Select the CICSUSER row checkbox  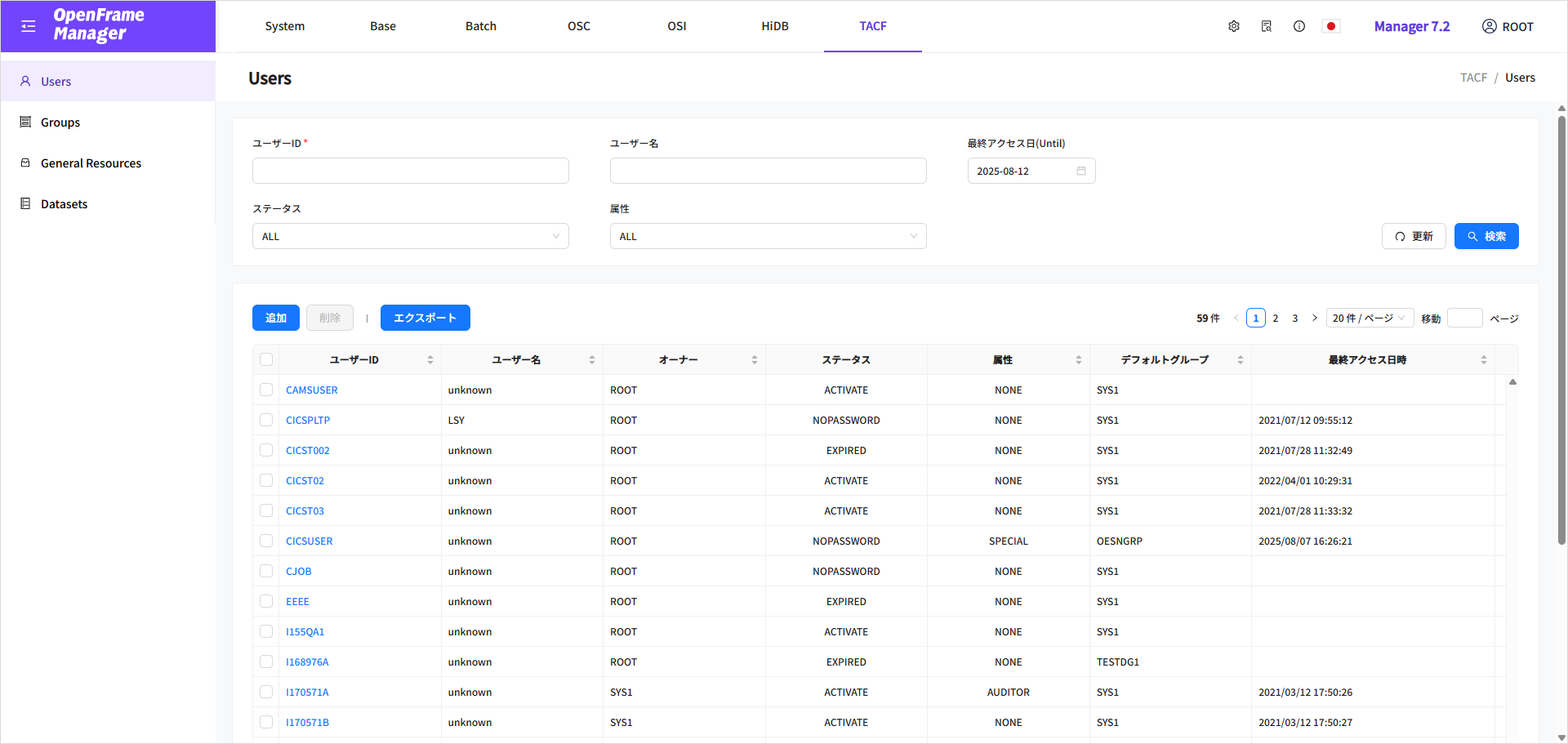[266, 541]
